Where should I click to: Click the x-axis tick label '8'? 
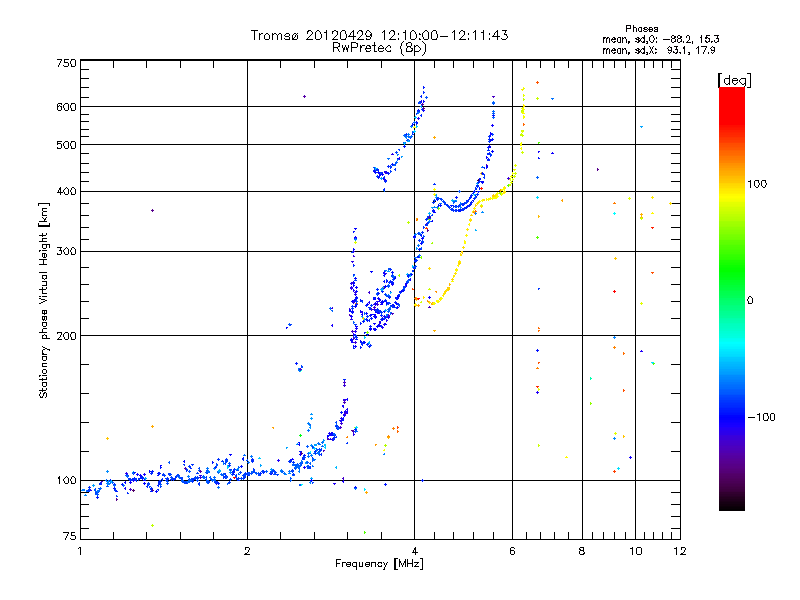[x=582, y=551]
